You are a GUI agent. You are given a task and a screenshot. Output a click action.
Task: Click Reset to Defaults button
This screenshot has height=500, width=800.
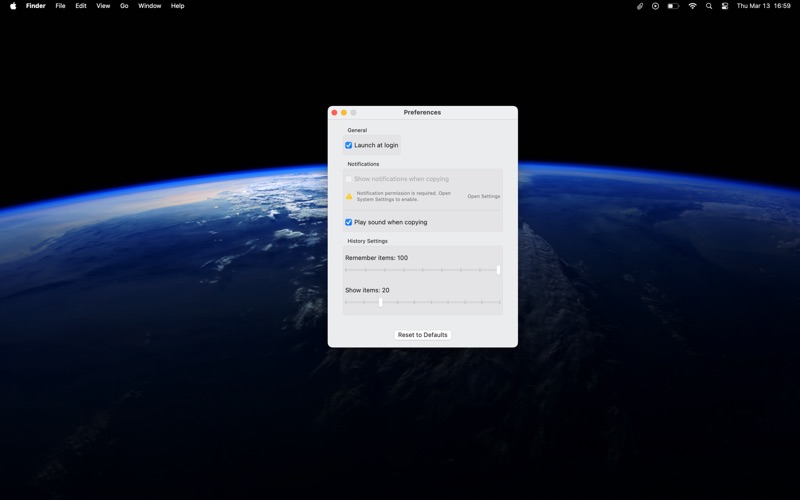click(x=422, y=335)
